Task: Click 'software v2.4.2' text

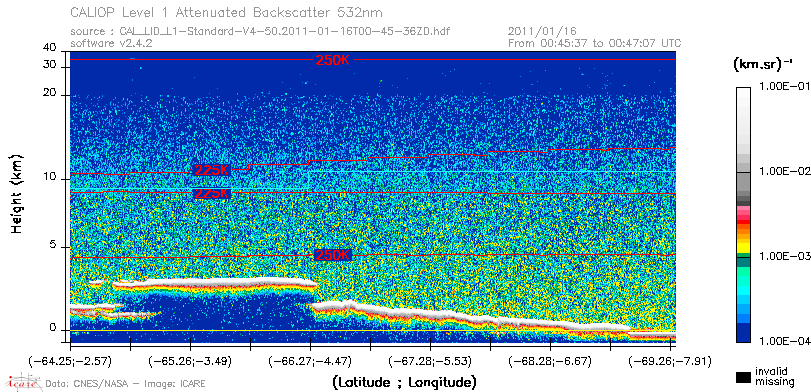Action: point(111,43)
